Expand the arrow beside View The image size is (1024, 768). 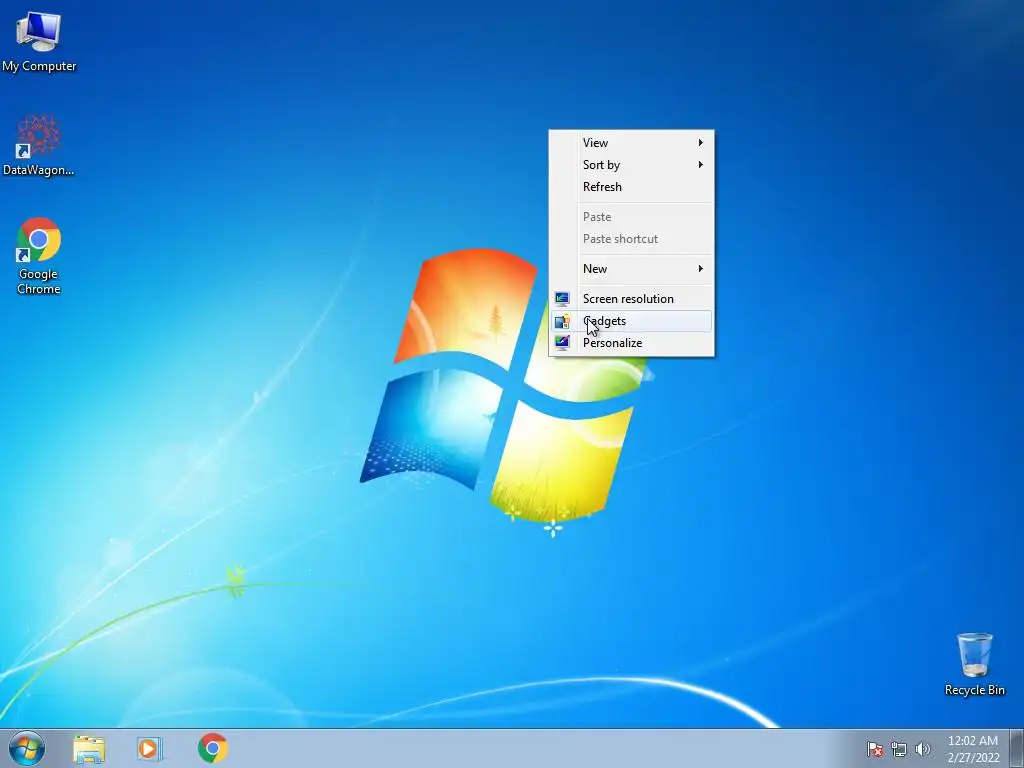tap(701, 142)
